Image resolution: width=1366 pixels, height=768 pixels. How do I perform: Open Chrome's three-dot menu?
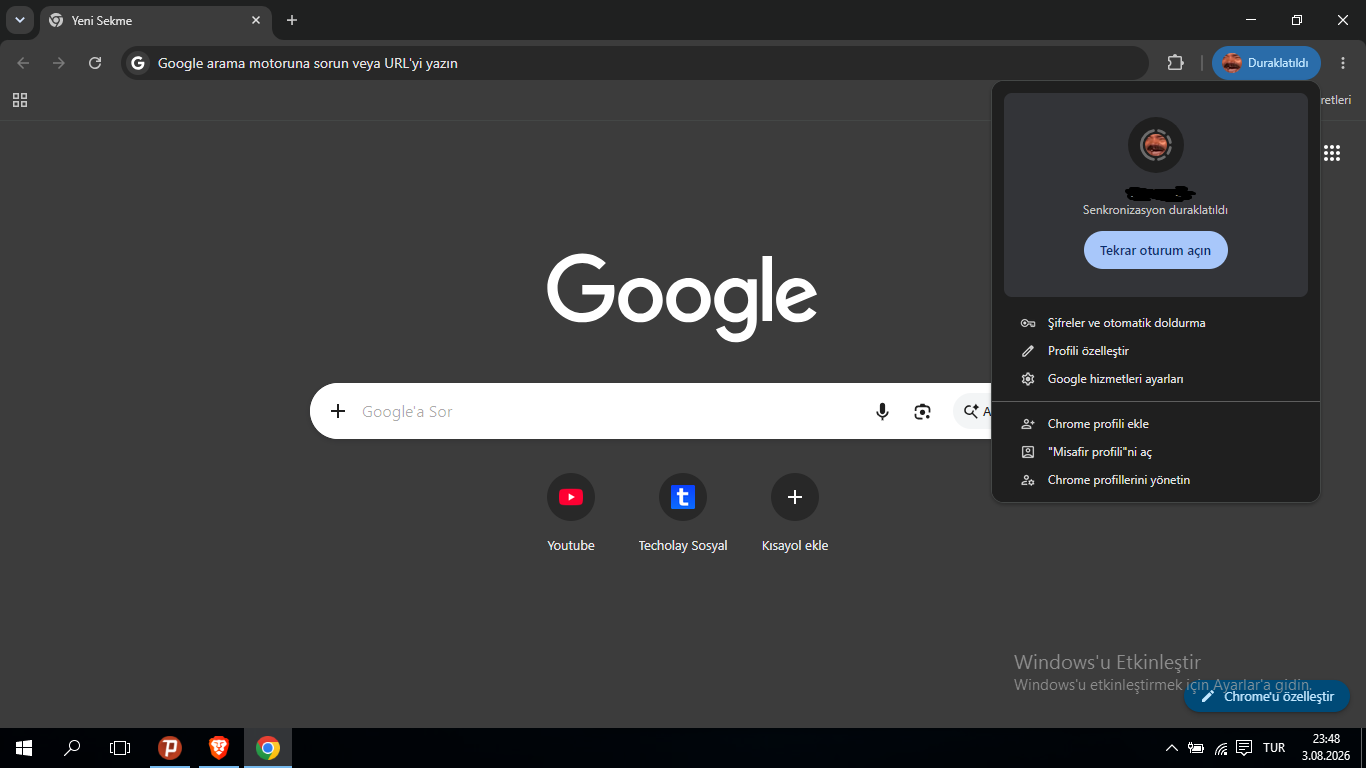coord(1343,63)
